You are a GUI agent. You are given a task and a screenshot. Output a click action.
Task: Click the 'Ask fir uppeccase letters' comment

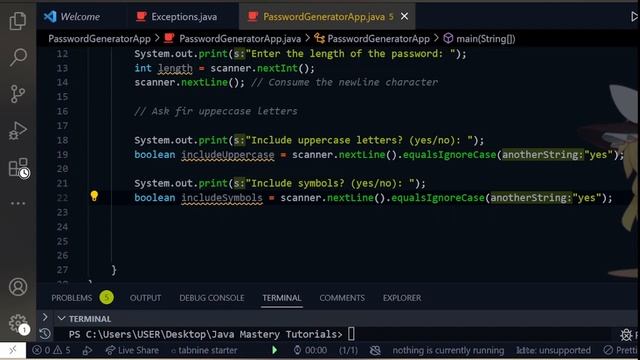coord(216,111)
